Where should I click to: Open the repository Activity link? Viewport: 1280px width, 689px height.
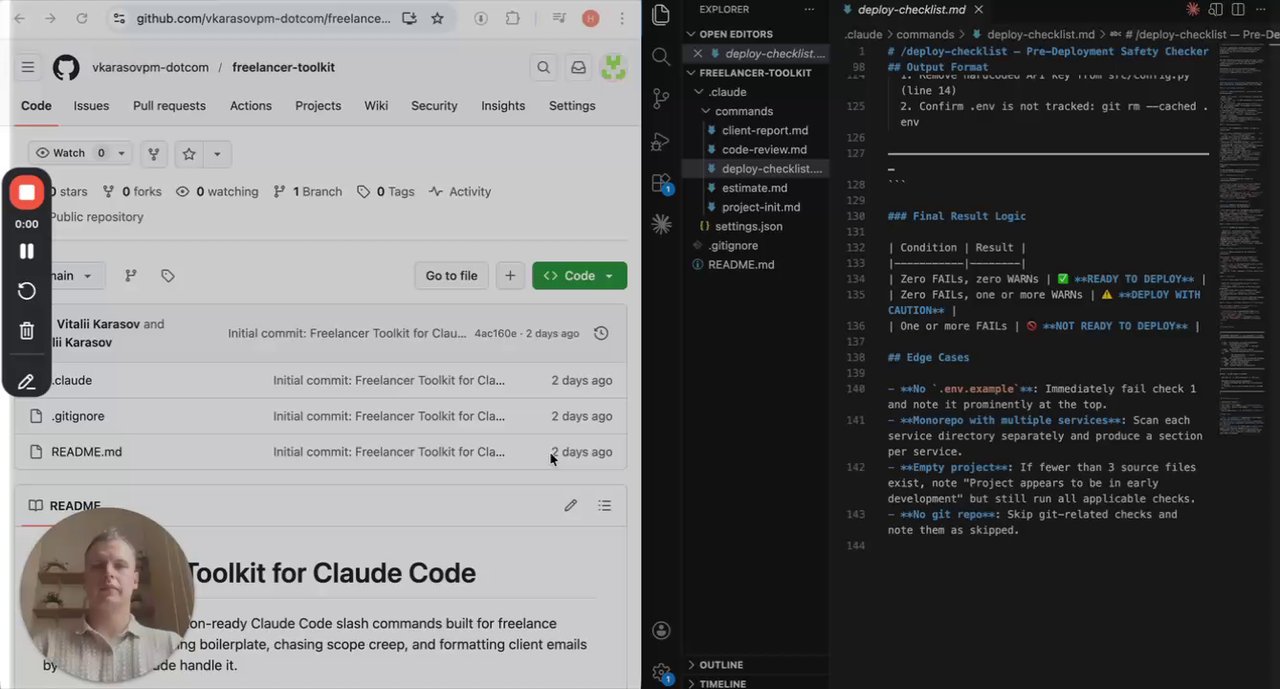click(460, 191)
